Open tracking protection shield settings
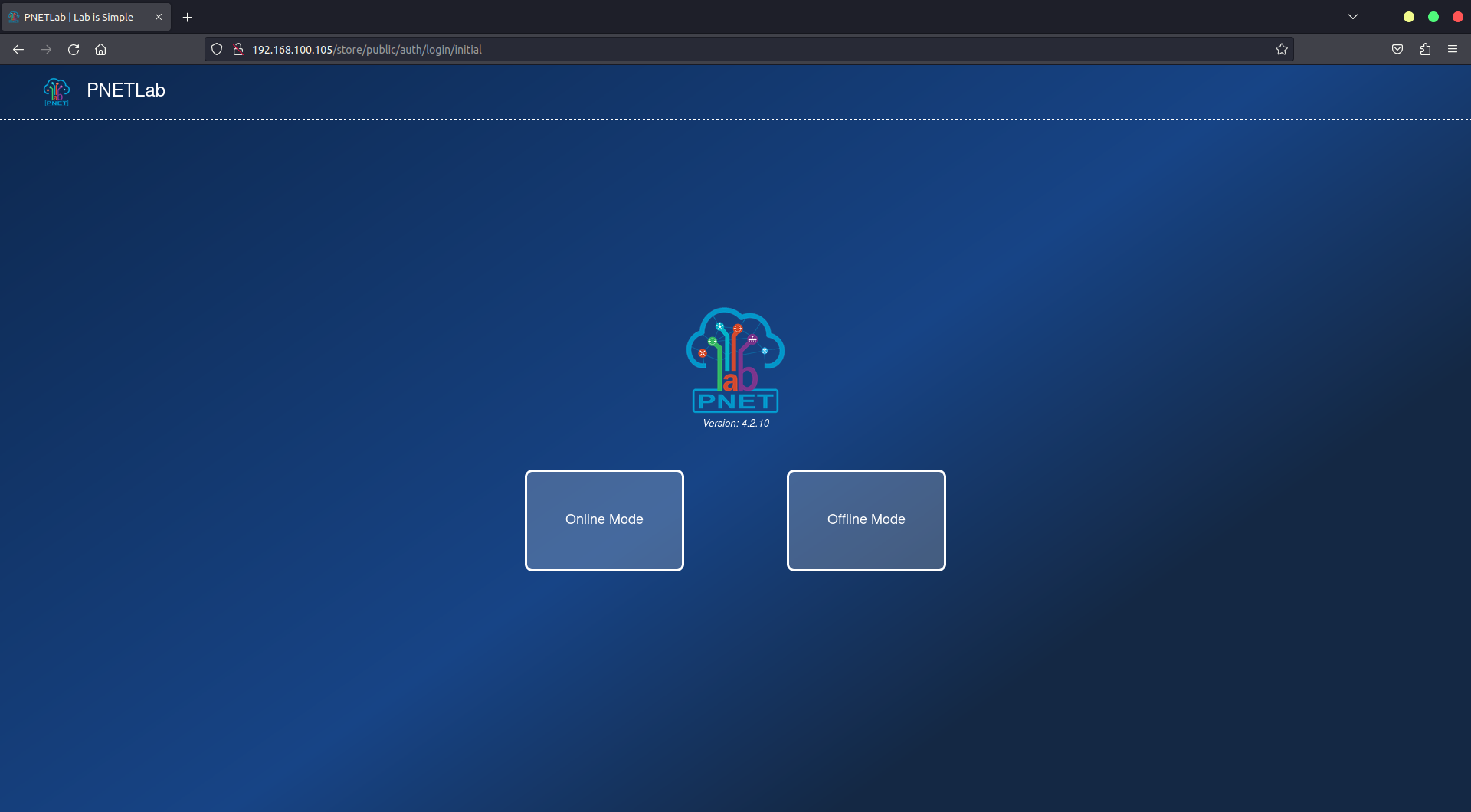Image resolution: width=1471 pixels, height=812 pixels. pyautogui.click(x=217, y=48)
